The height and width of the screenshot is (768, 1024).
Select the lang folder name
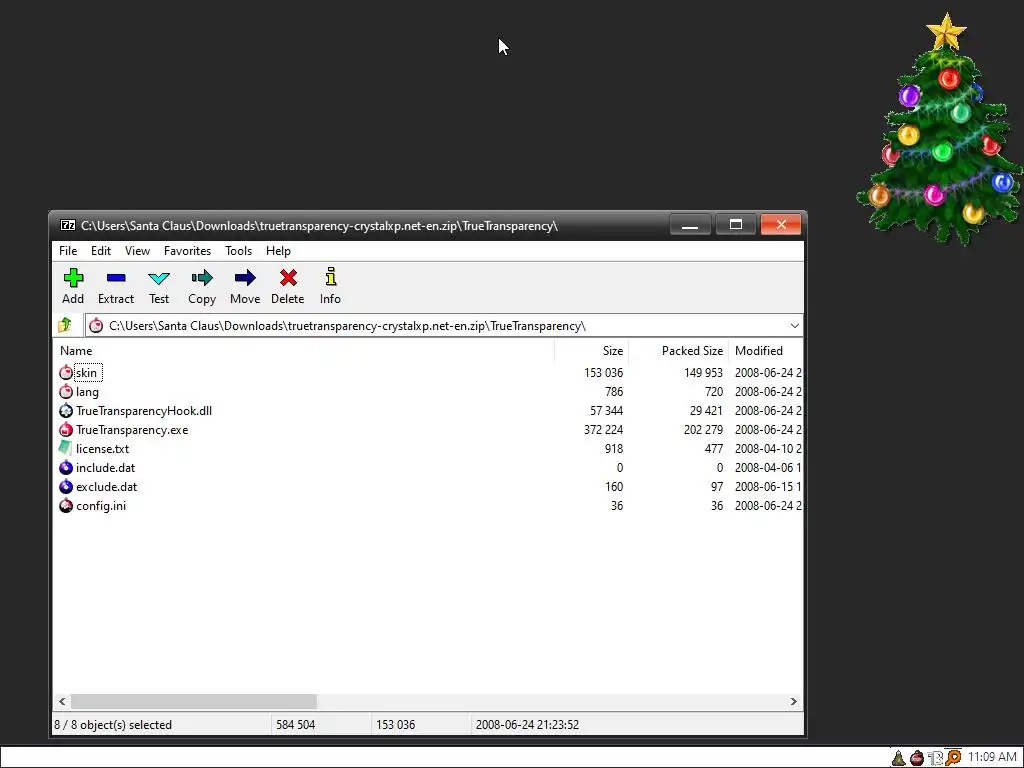88,392
